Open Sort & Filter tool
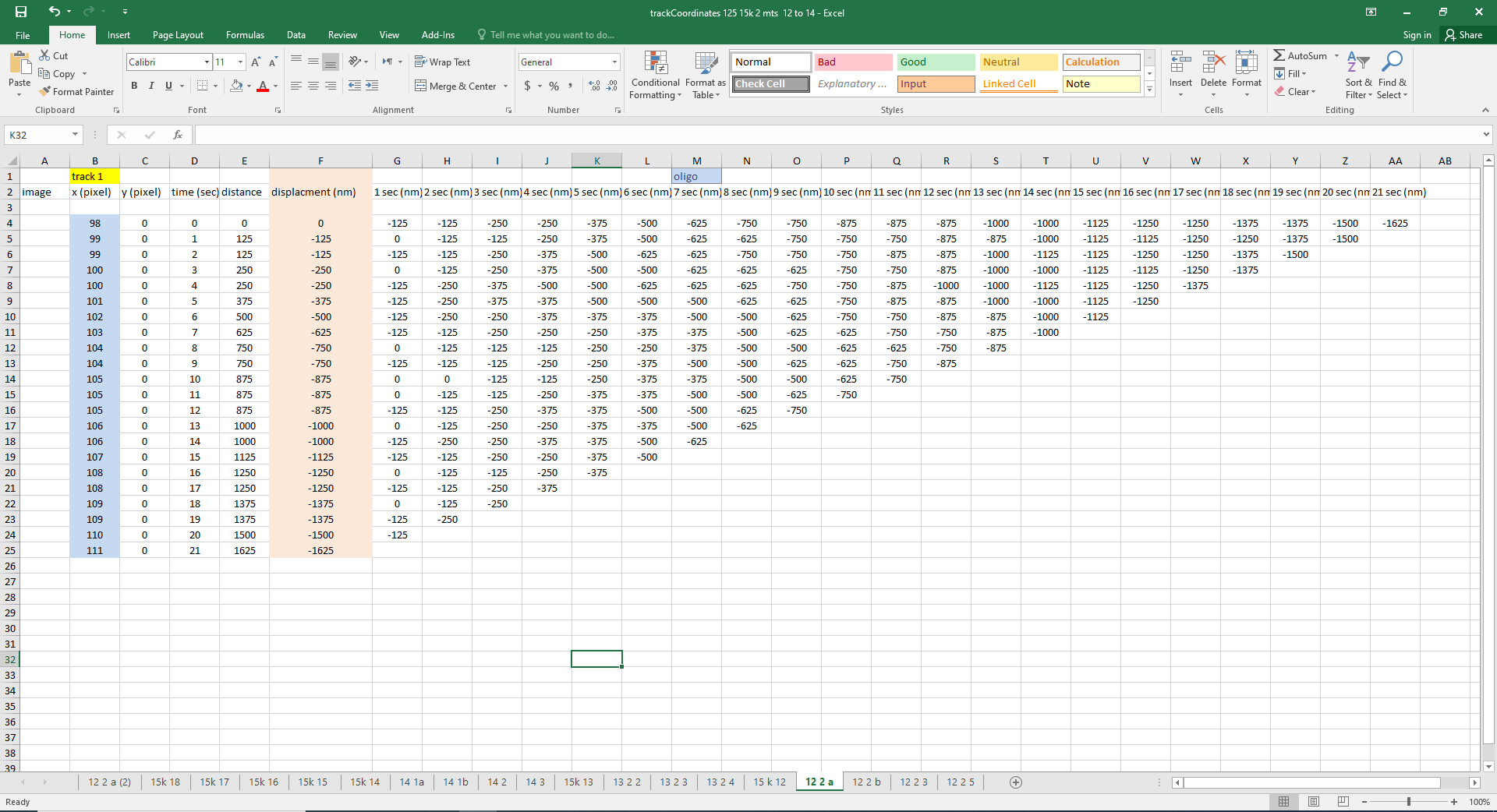Screen dimensions: 1497x812 pyautogui.click(x=1358, y=76)
